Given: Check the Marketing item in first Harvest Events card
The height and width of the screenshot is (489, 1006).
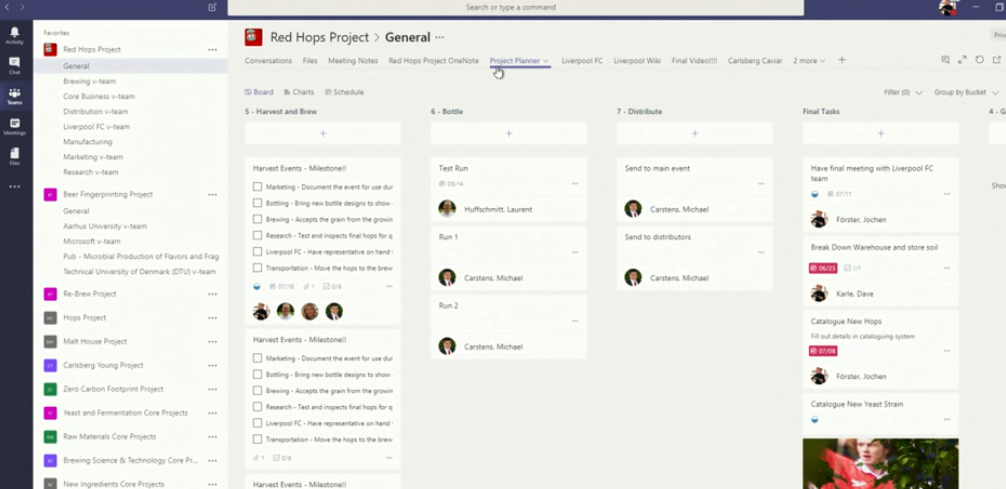Looking at the screenshot, I should [258, 187].
